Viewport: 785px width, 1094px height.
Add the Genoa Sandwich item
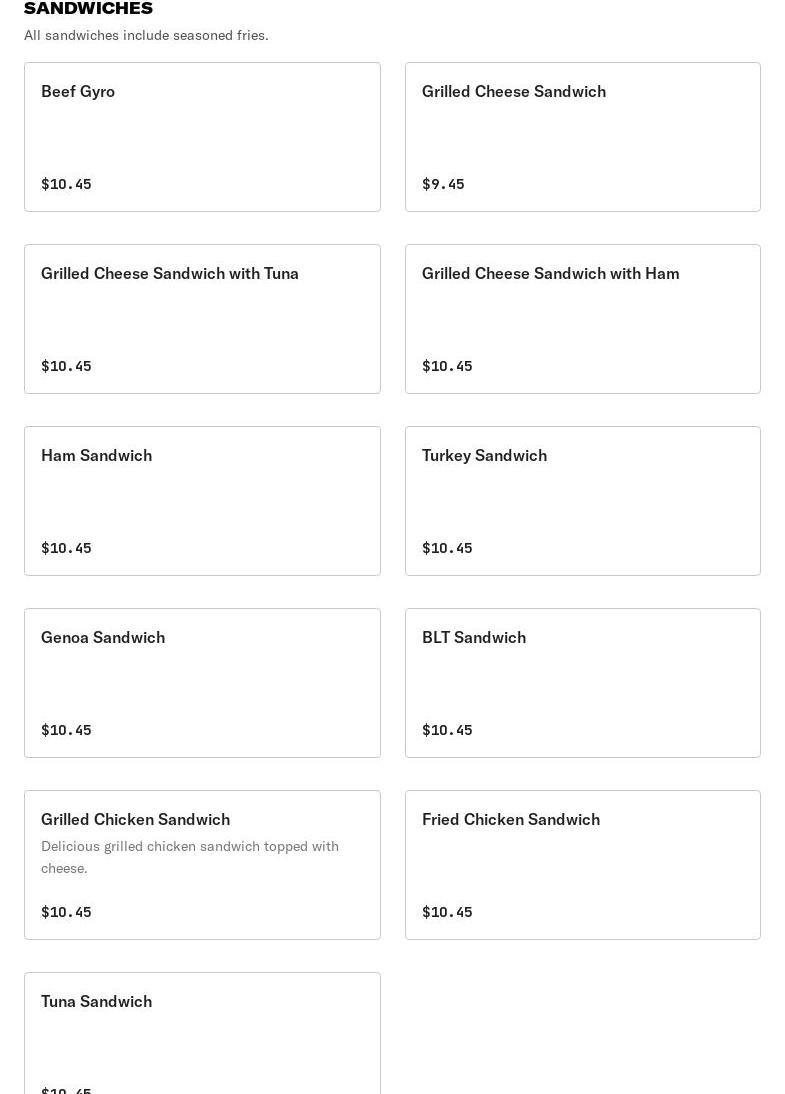[202, 683]
